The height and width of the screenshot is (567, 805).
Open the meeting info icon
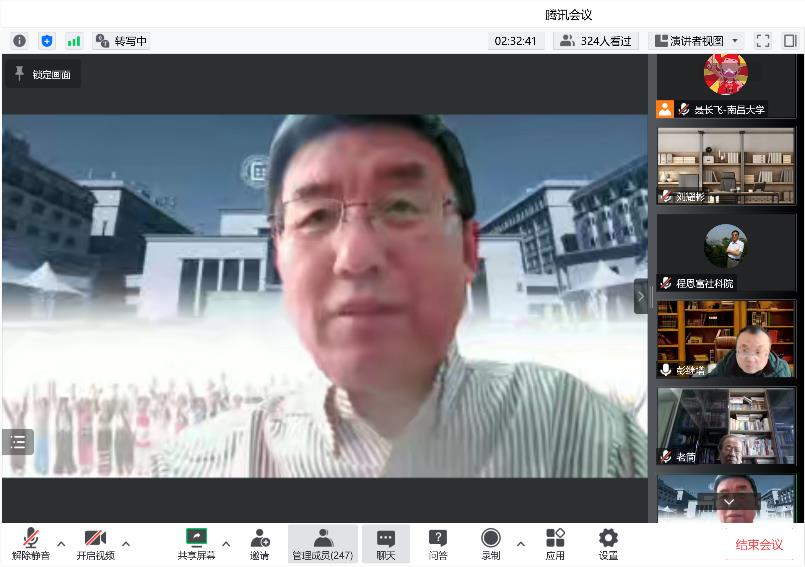pos(20,41)
